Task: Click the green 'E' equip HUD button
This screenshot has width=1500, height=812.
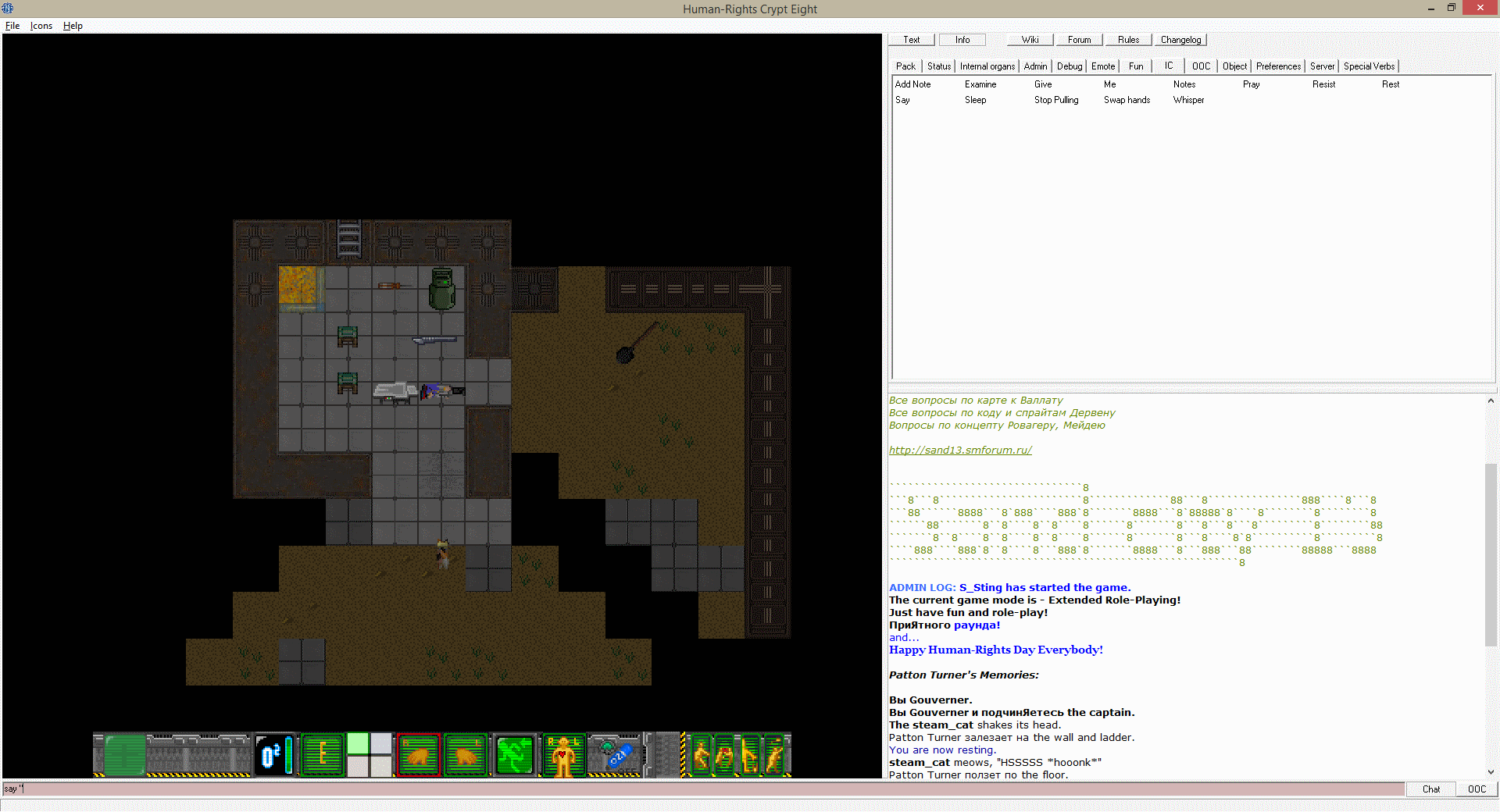Action: [322, 755]
